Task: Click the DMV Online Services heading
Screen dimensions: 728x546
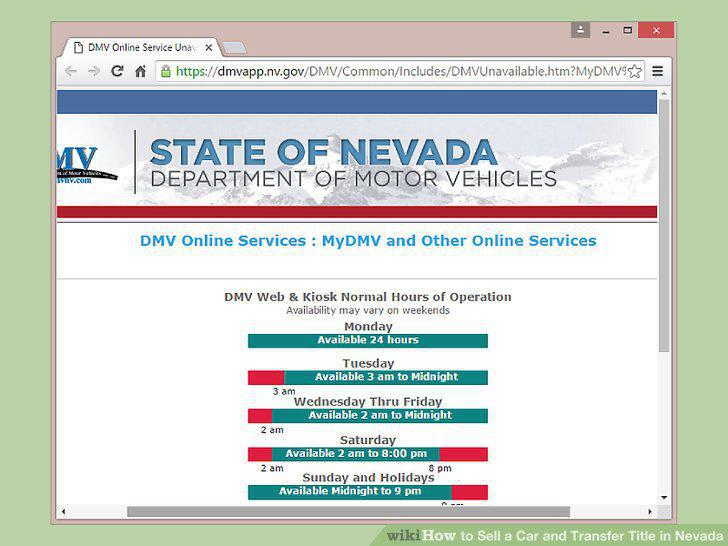Action: coord(368,240)
